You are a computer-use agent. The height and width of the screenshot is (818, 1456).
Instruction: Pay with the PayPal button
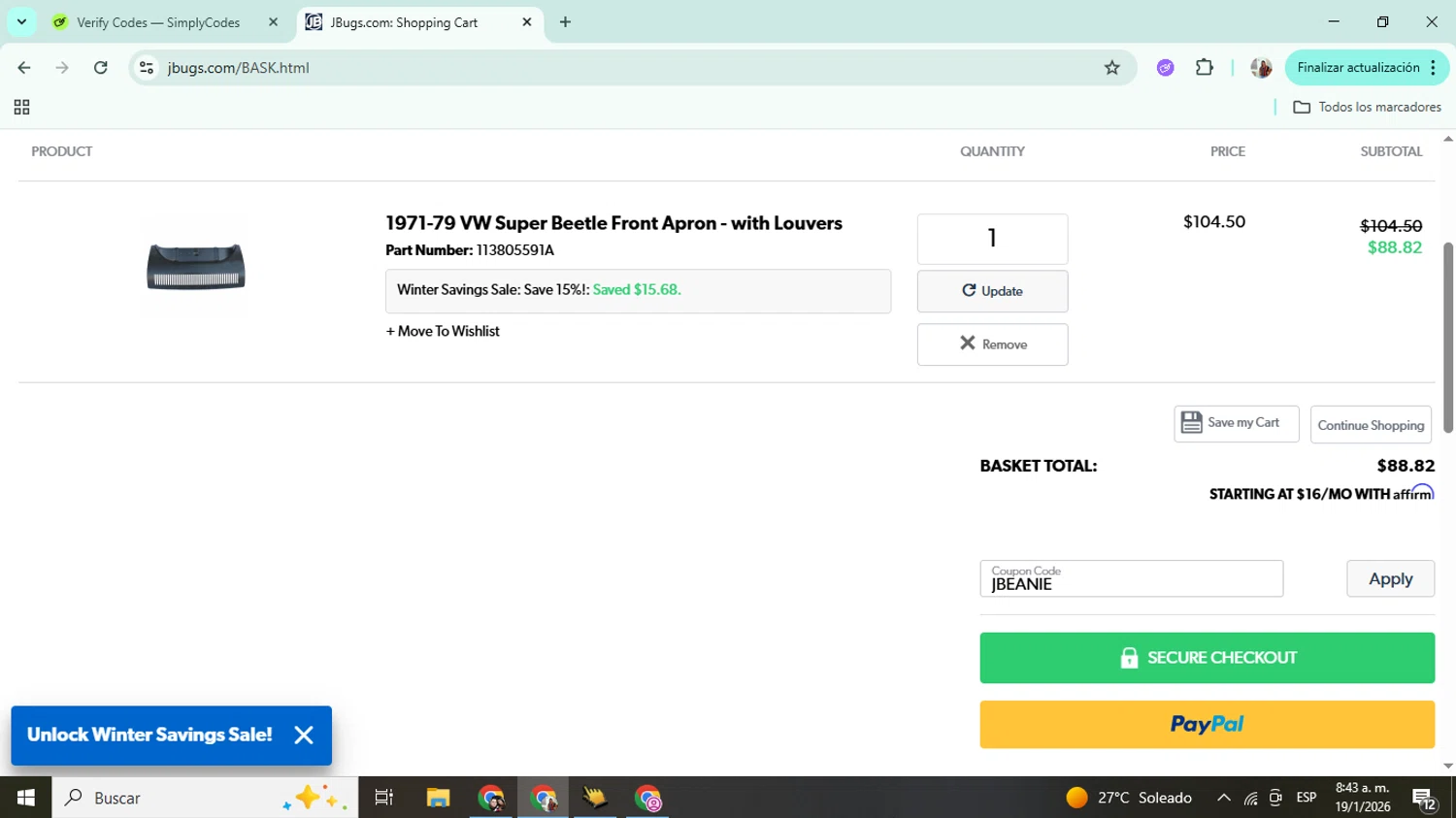click(1207, 725)
